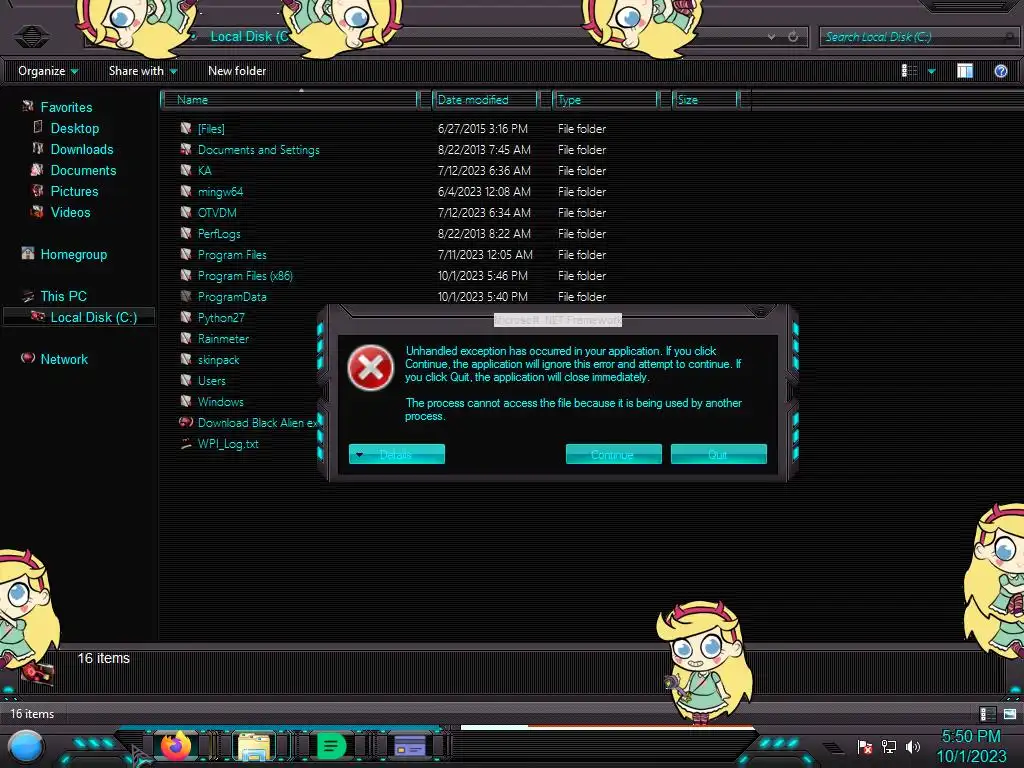Sort by the Size column header
The width and height of the screenshot is (1024, 768).
pyautogui.click(x=706, y=100)
